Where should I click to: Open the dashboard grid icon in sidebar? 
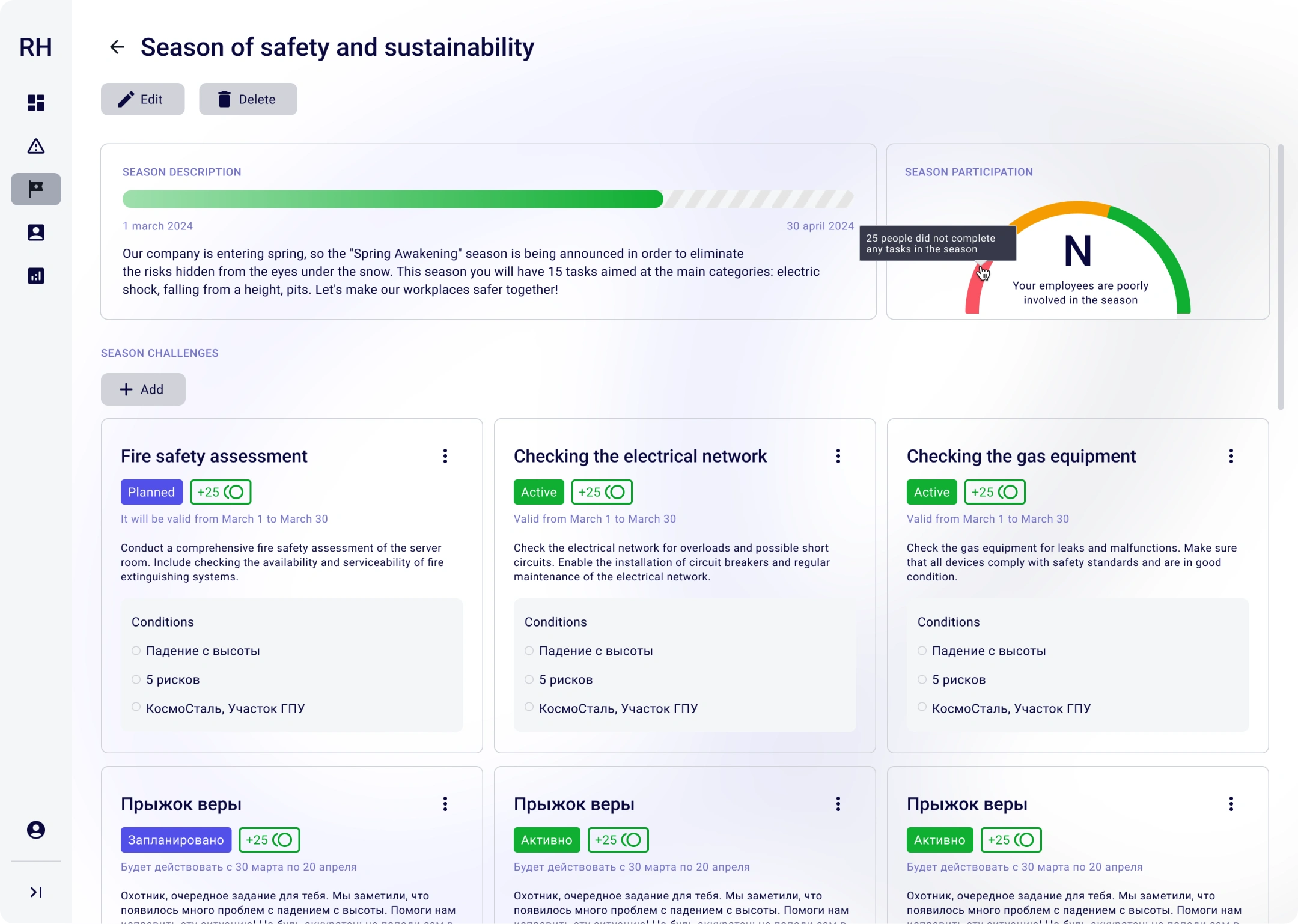pyautogui.click(x=36, y=103)
